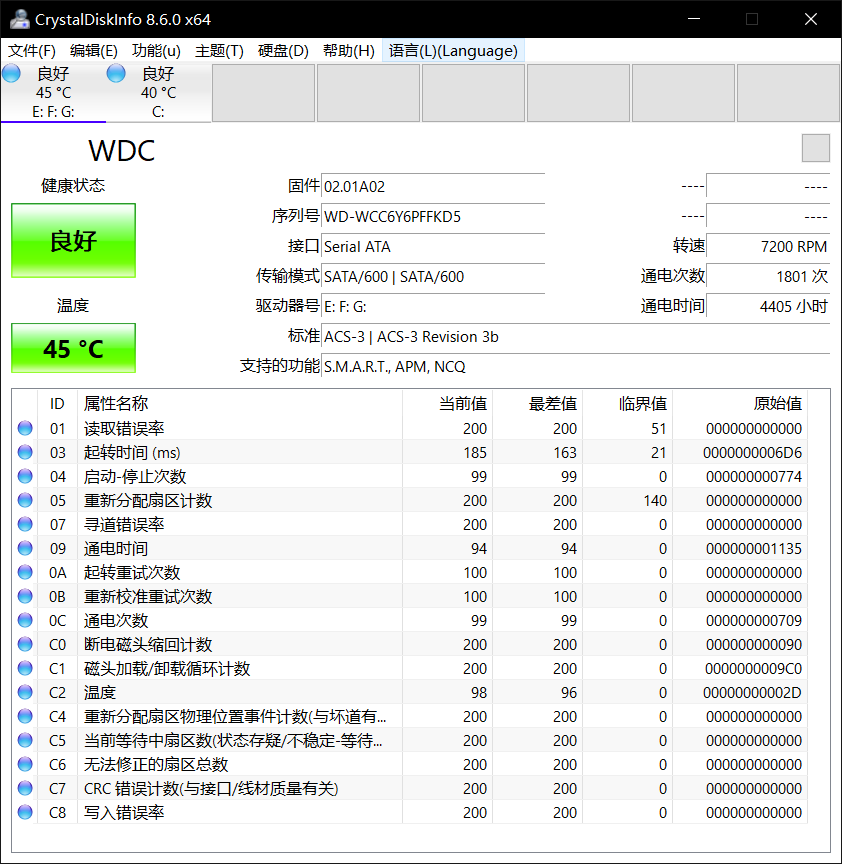Open the 编辑(E) menu

[x=94, y=51]
